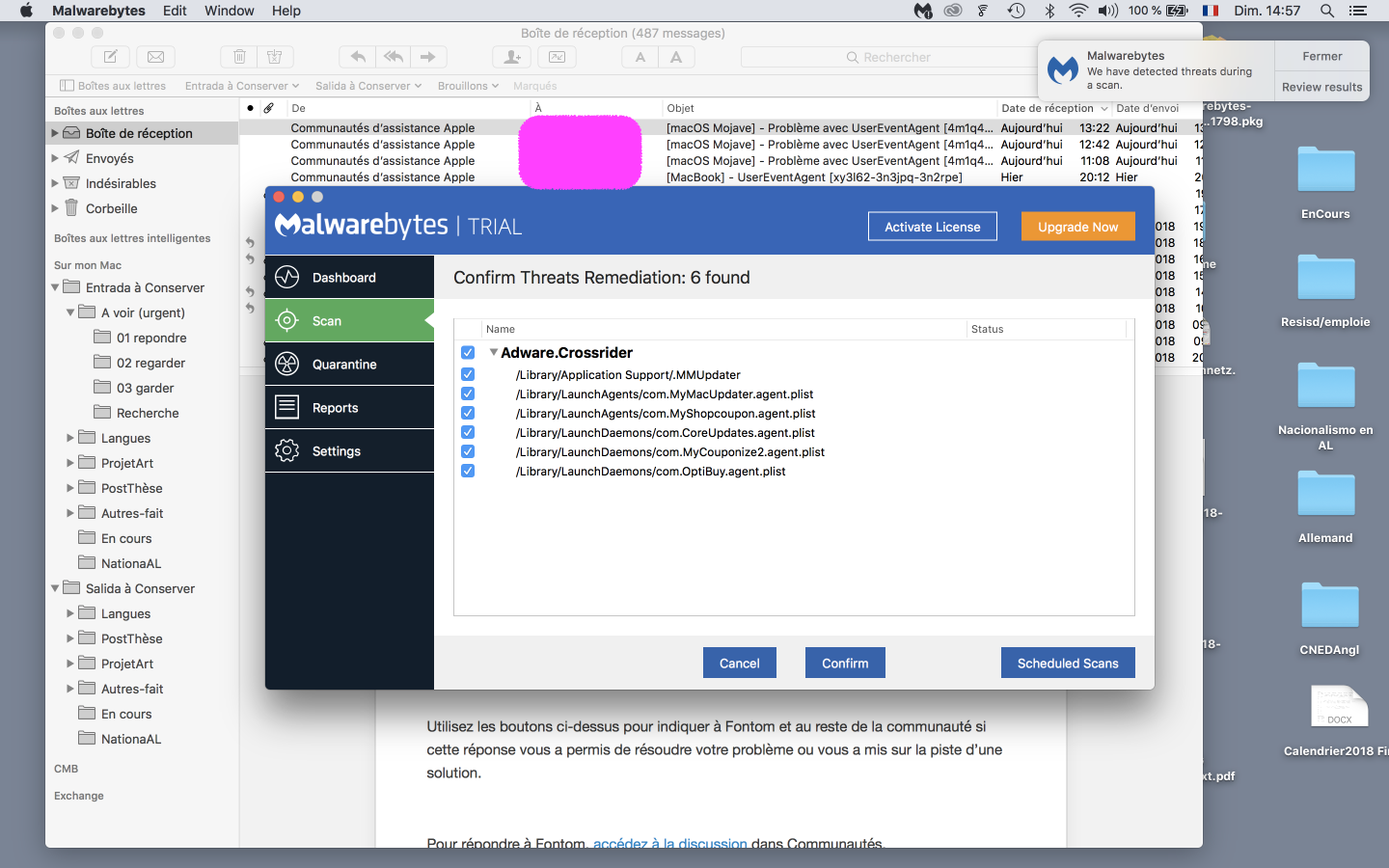Click the Bluetooth menu bar icon
Screen dimensions: 1389x868
(1049, 11)
